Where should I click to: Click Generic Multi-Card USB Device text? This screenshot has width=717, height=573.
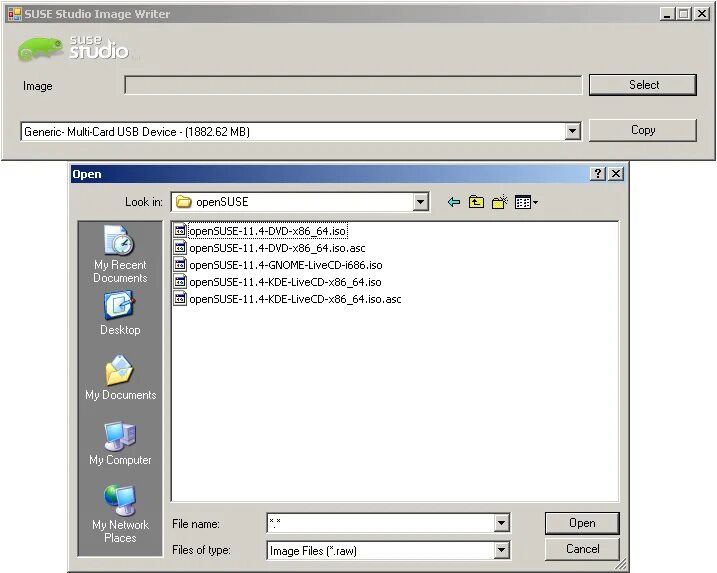tap(137, 132)
